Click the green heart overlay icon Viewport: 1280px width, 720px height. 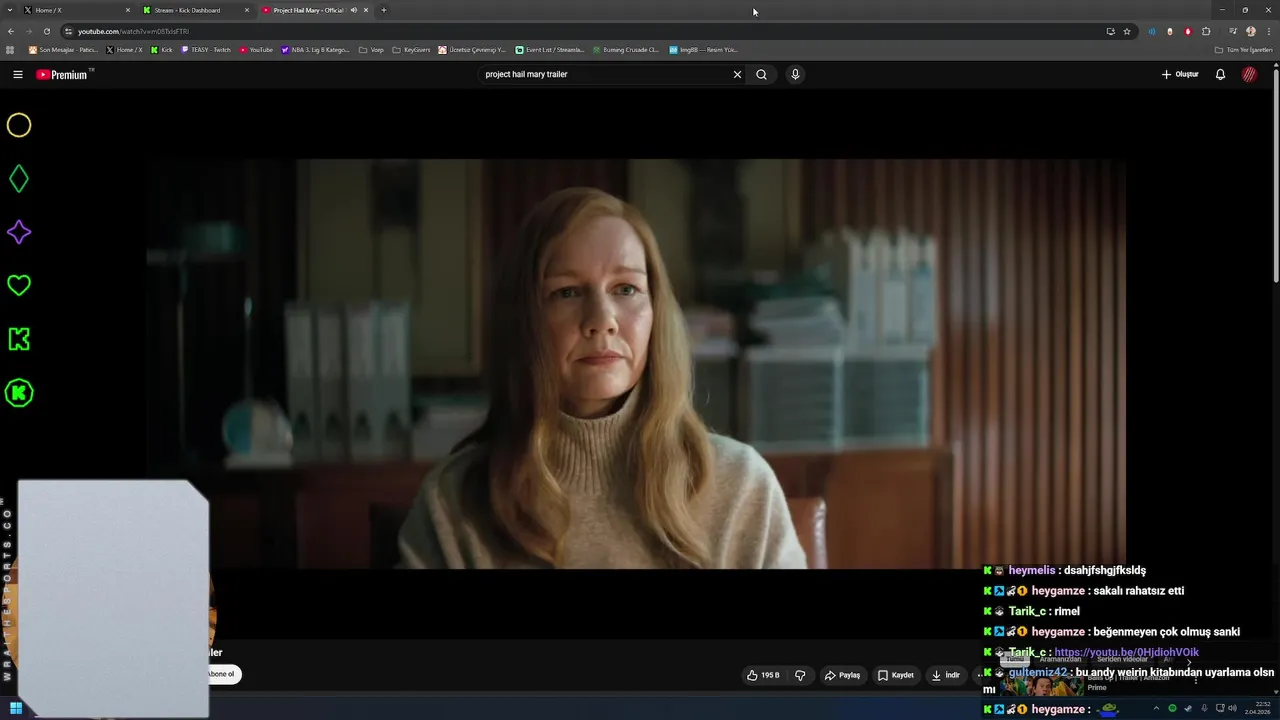(x=19, y=285)
